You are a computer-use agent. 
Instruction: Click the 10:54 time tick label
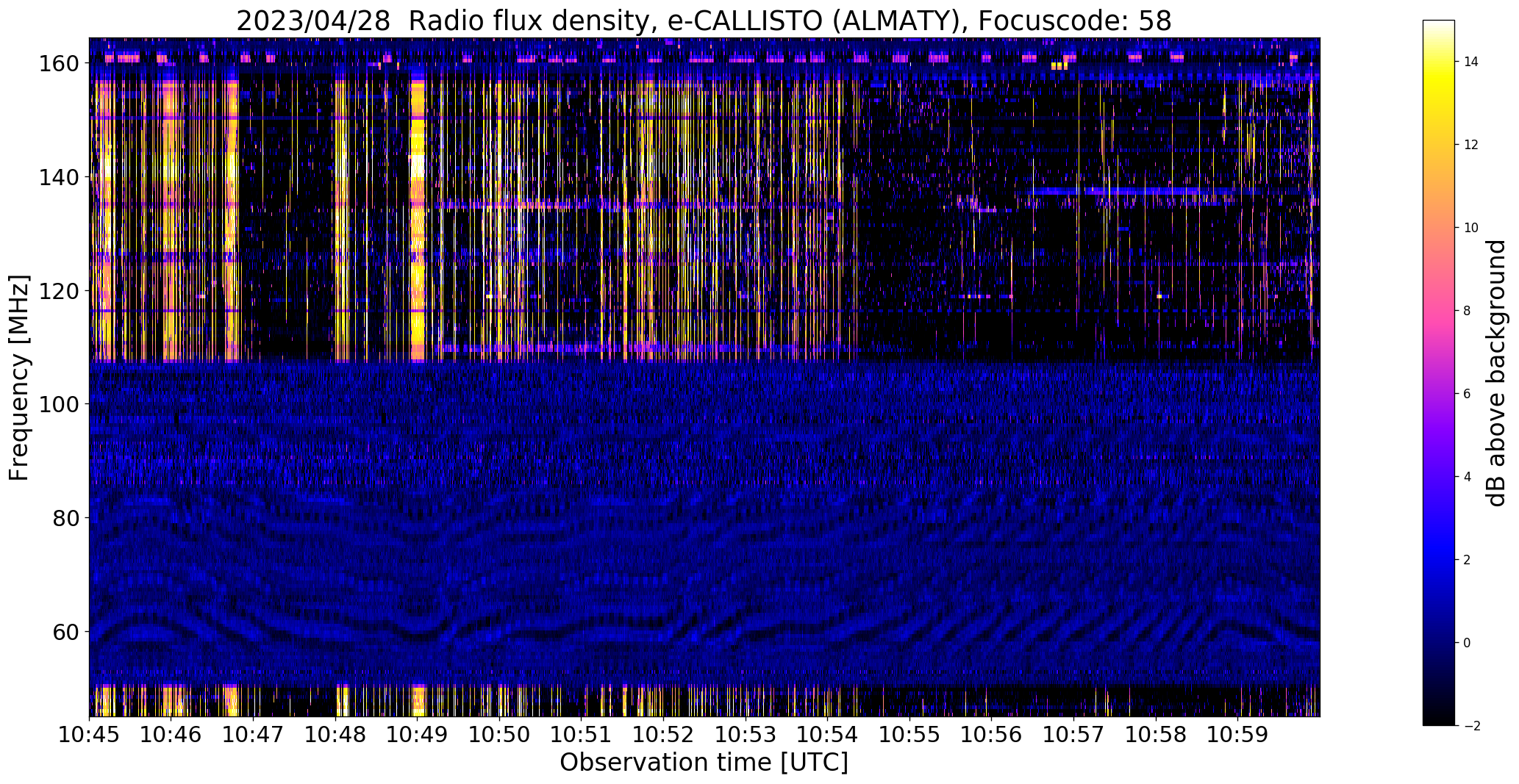click(x=827, y=734)
